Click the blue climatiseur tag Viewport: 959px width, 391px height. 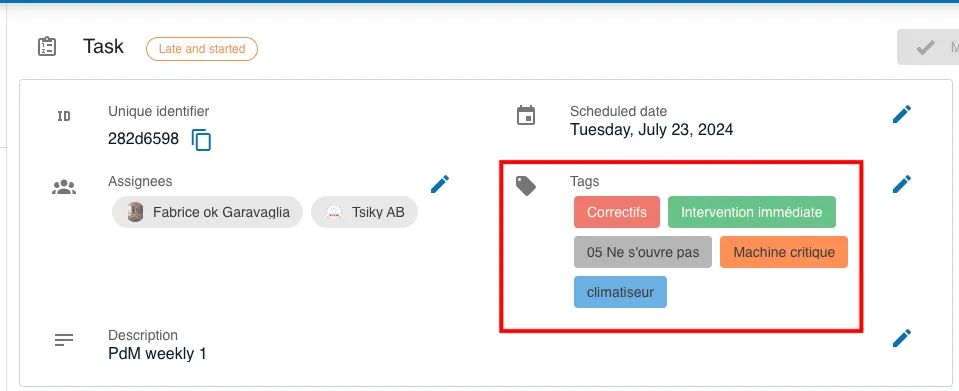click(620, 292)
